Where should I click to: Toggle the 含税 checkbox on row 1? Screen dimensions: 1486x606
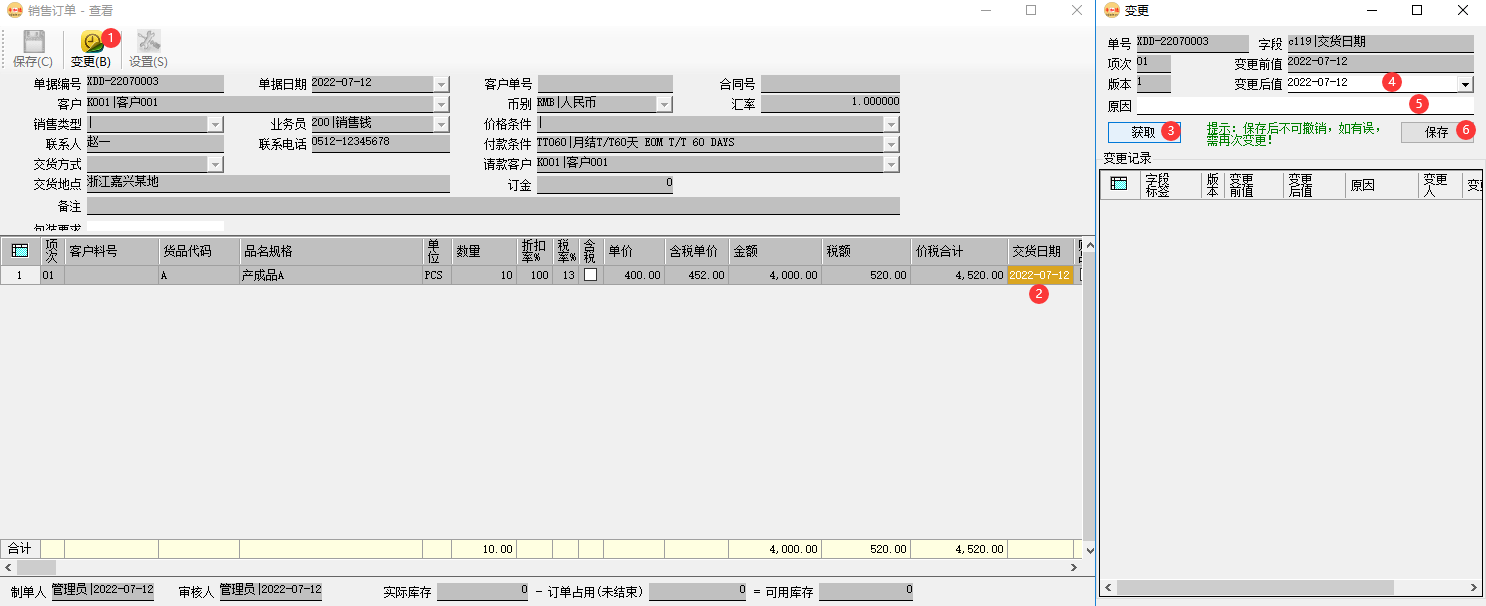tap(588, 274)
